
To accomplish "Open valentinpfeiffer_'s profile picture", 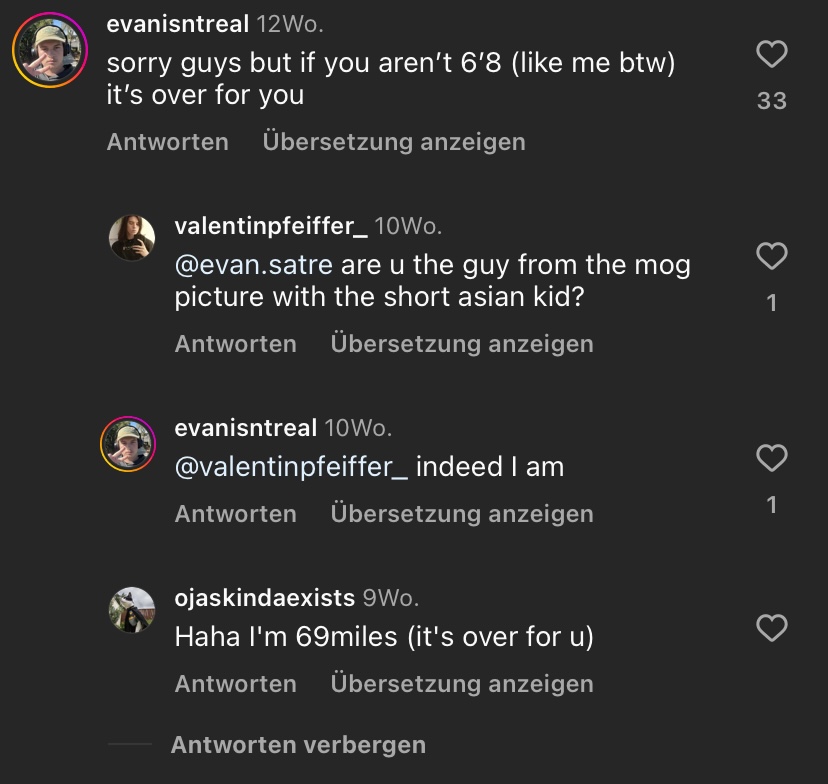I will click(x=132, y=238).
